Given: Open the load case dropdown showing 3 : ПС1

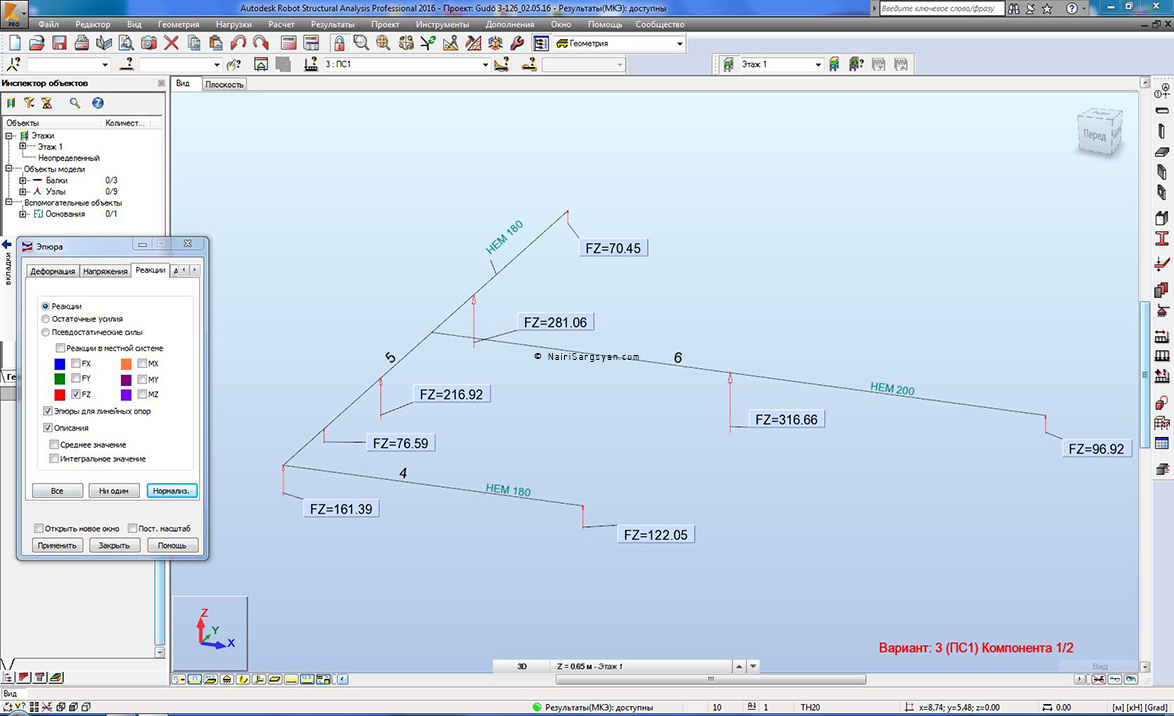Looking at the screenshot, I should pos(485,64).
